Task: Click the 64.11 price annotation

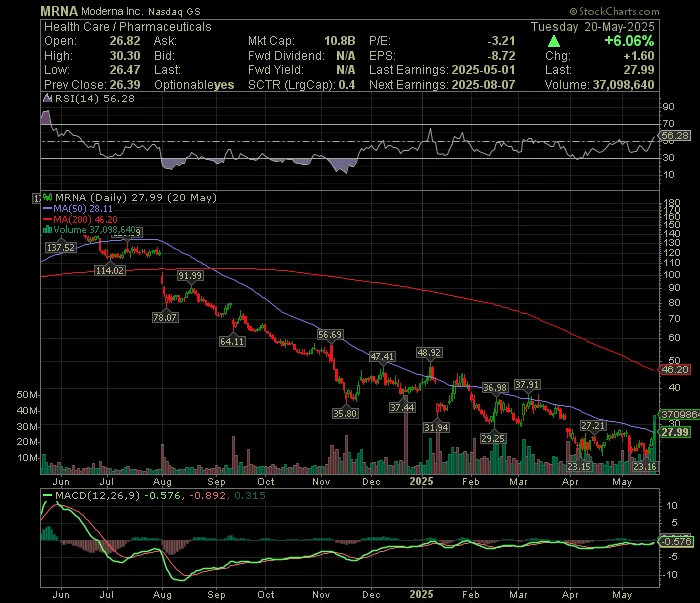Action: point(232,341)
